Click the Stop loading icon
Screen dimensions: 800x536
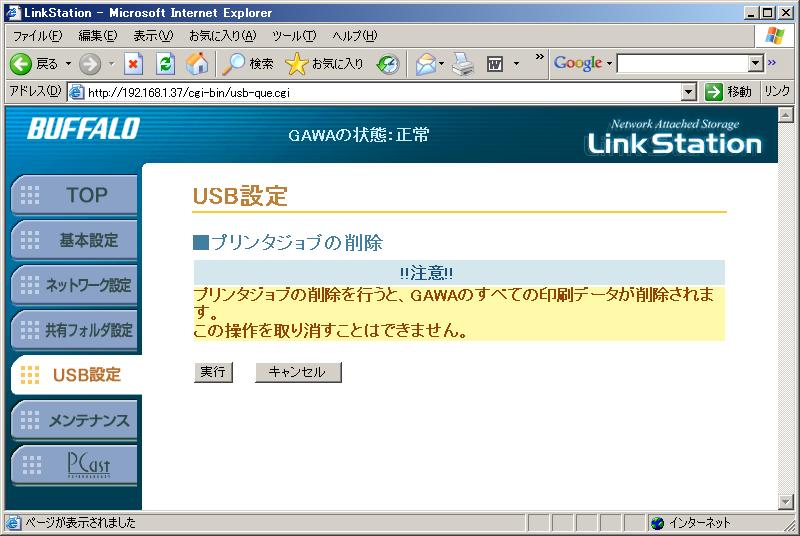[134, 64]
